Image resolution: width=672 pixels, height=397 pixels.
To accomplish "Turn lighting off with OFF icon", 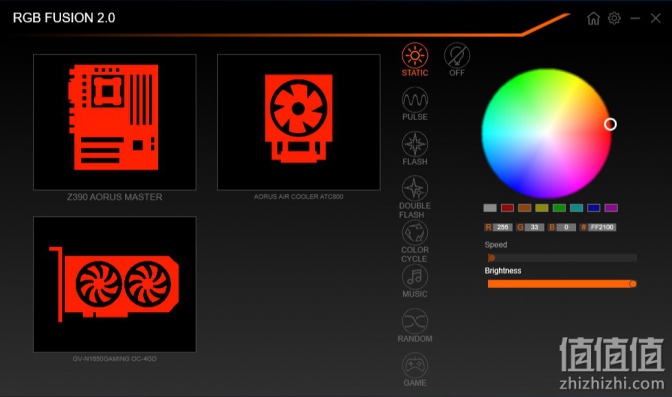I will (457, 60).
